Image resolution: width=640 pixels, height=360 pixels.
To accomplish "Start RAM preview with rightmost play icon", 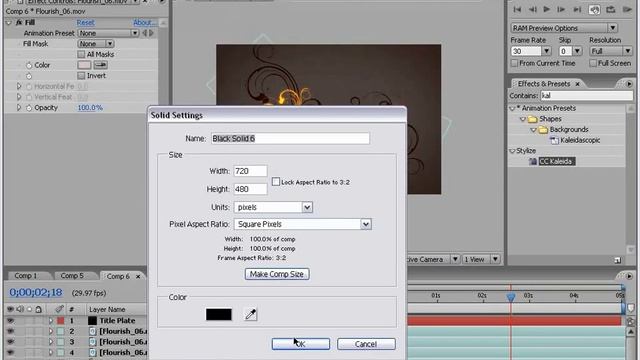I will [x=627, y=9].
